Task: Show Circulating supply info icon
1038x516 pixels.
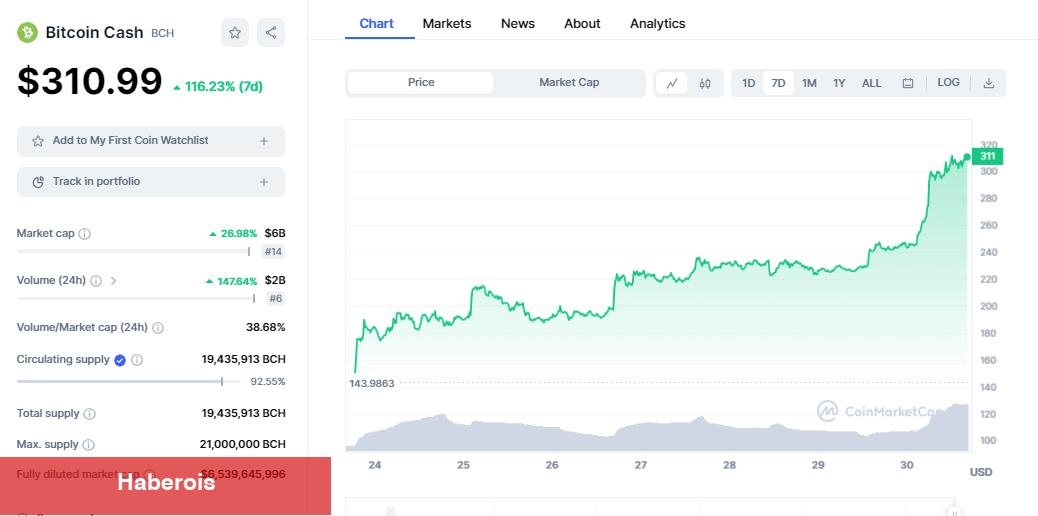Action: click(x=137, y=360)
